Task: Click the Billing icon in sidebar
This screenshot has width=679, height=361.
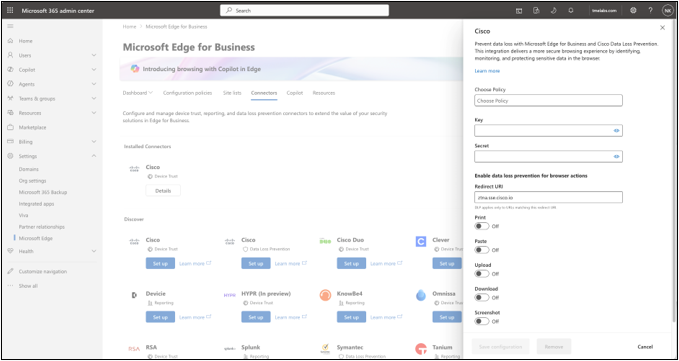Action: (10, 142)
